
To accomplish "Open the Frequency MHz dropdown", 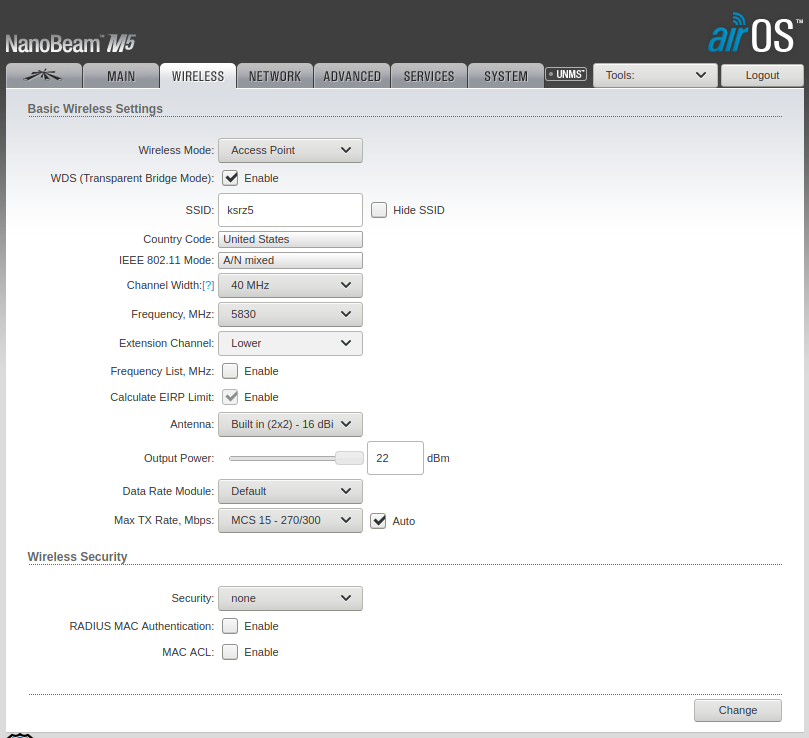I will coord(290,314).
